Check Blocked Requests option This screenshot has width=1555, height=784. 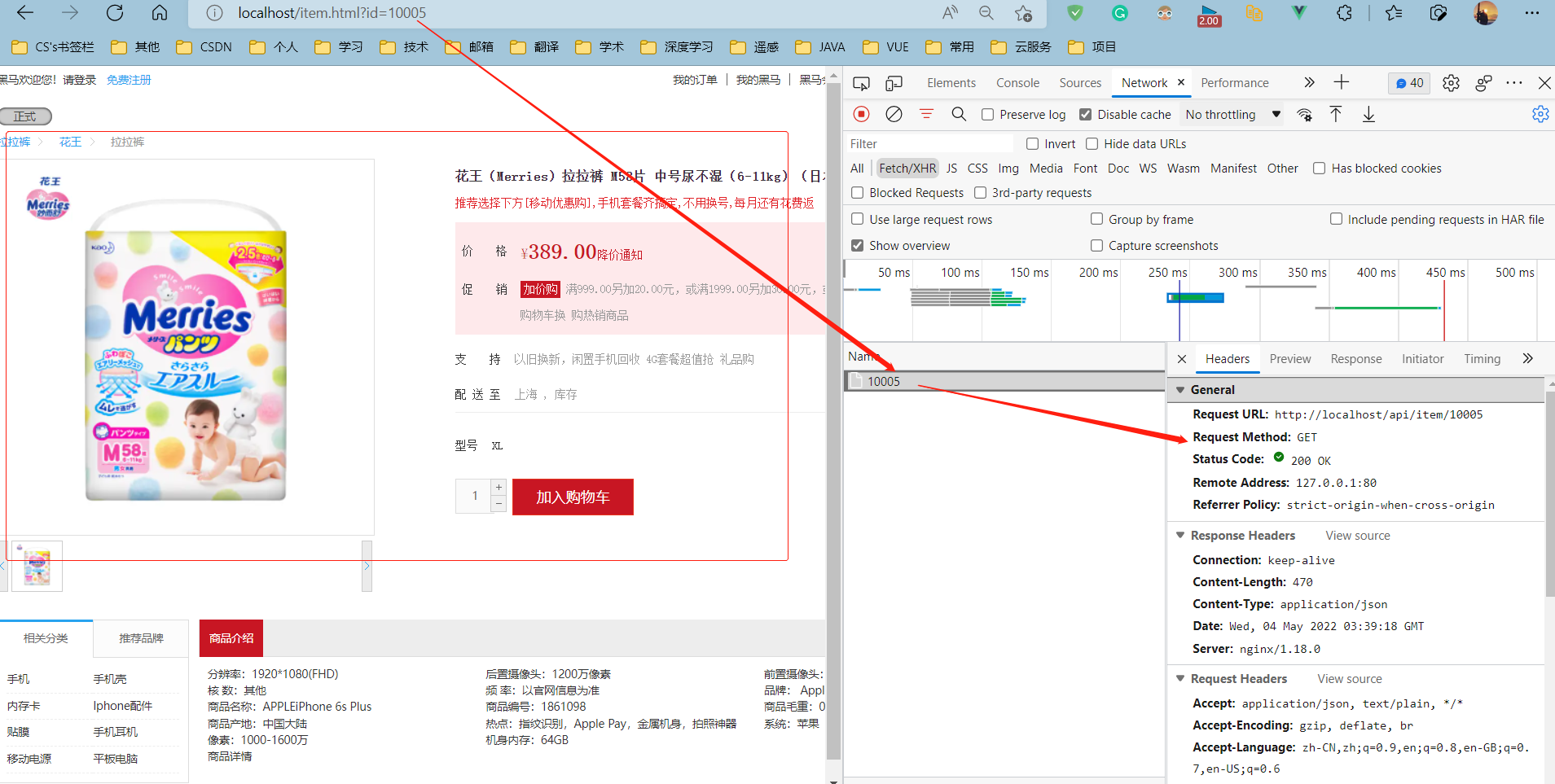(x=857, y=193)
